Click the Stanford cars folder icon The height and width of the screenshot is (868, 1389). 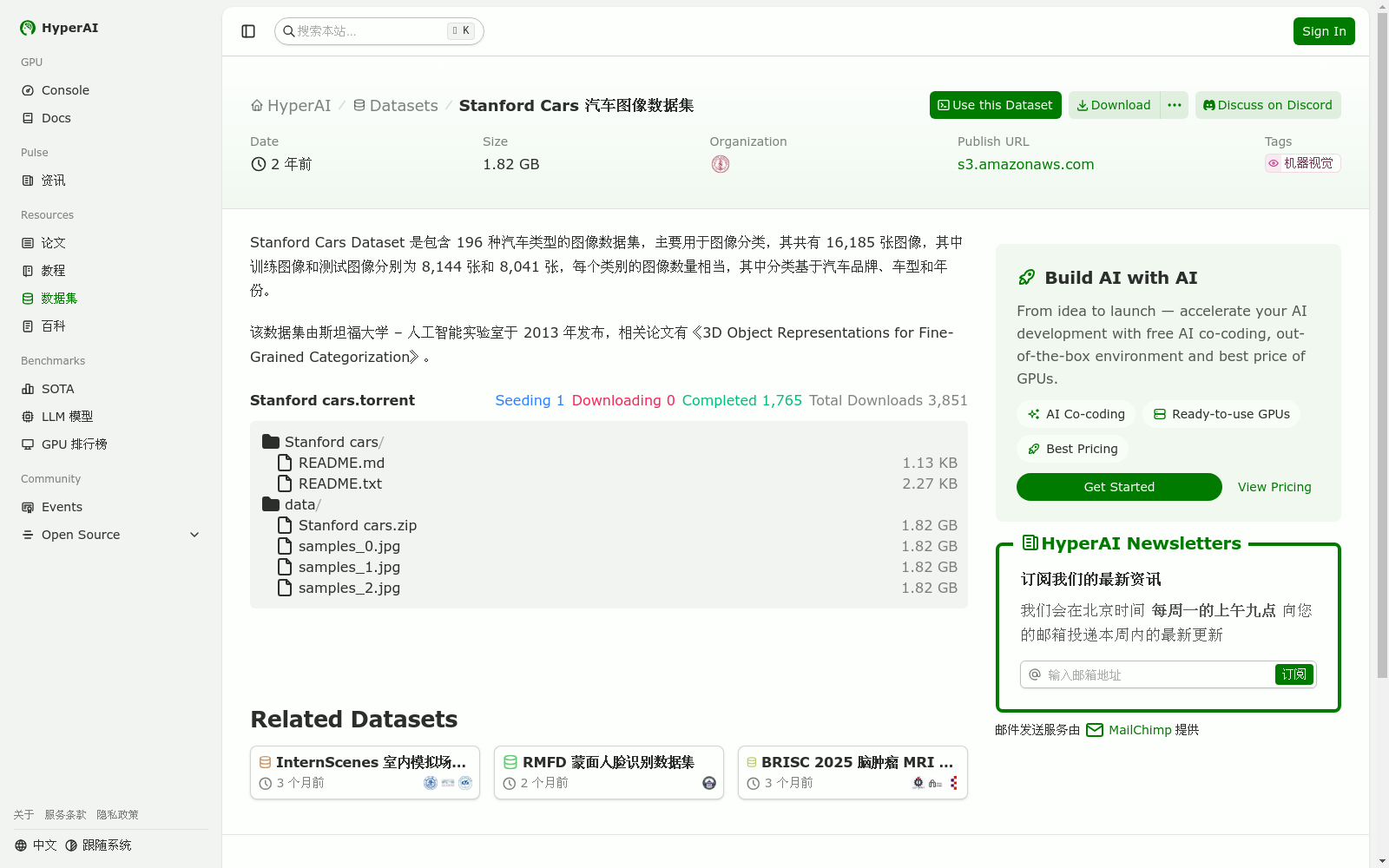click(x=271, y=442)
